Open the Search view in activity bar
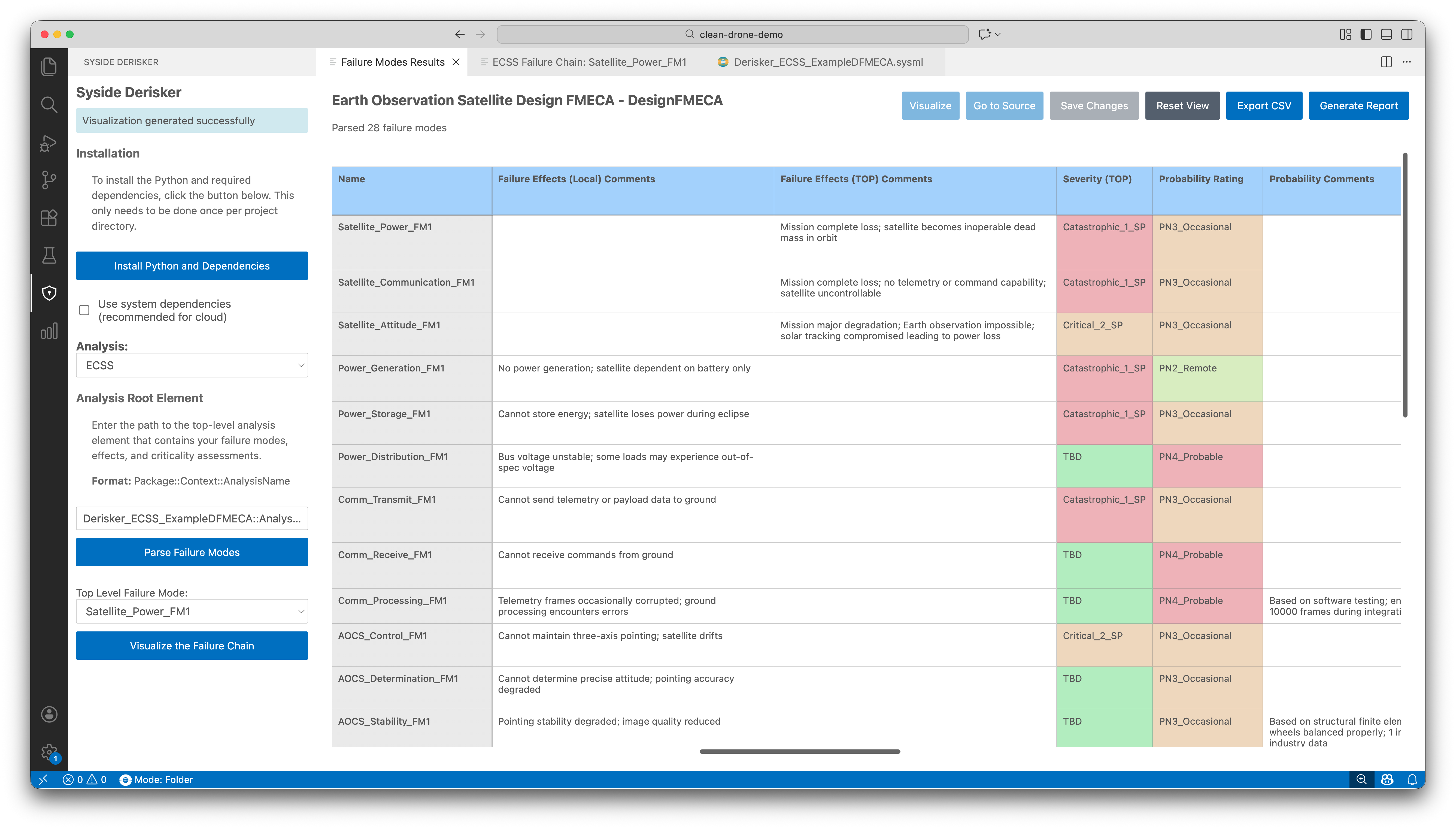Screen dimensions: 1456x829 pyautogui.click(x=49, y=105)
